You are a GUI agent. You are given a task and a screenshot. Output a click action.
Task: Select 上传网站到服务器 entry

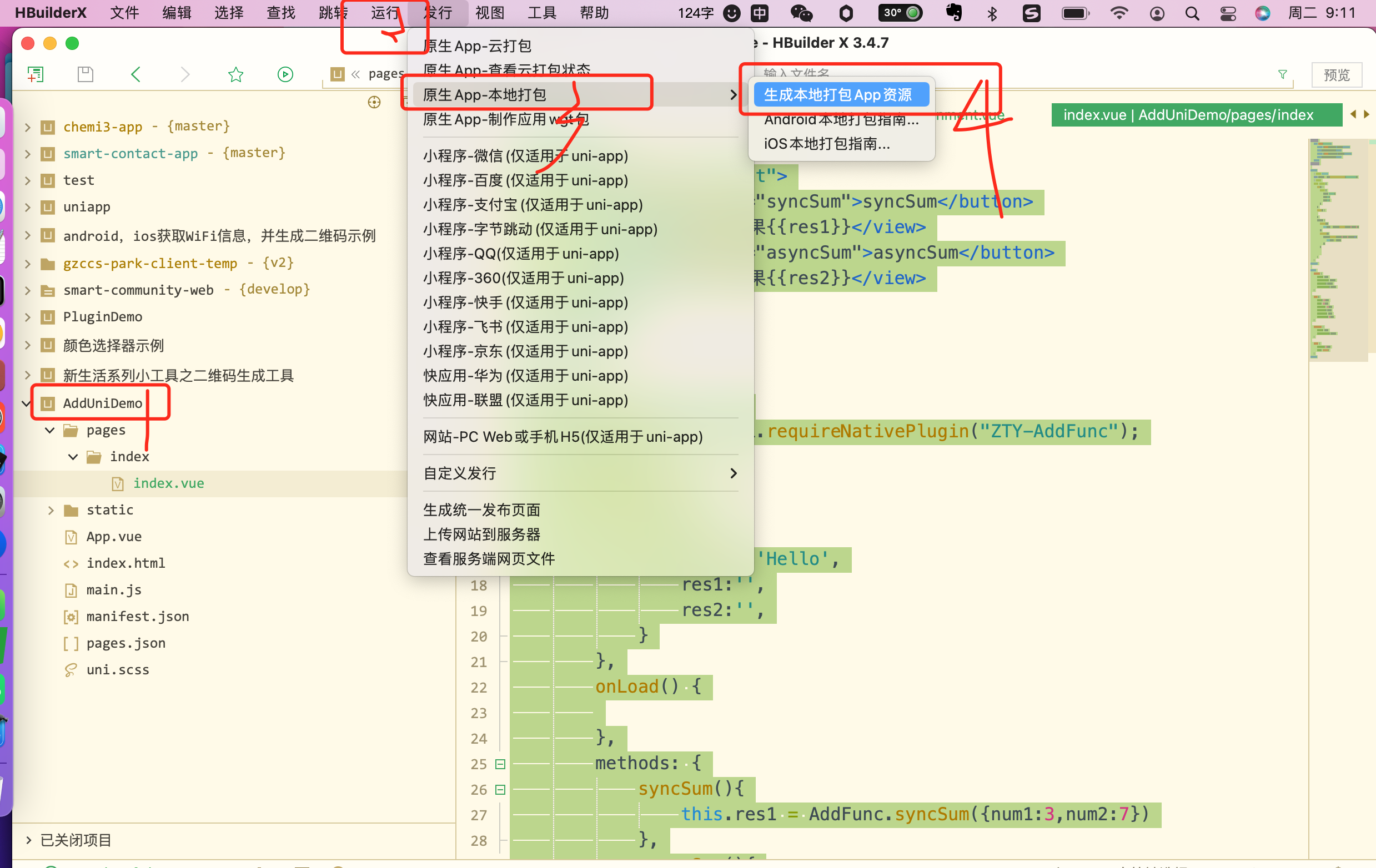coord(580,534)
